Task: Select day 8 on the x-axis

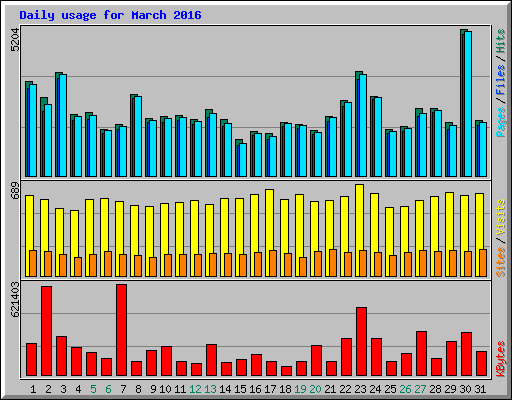Action: coord(138,389)
